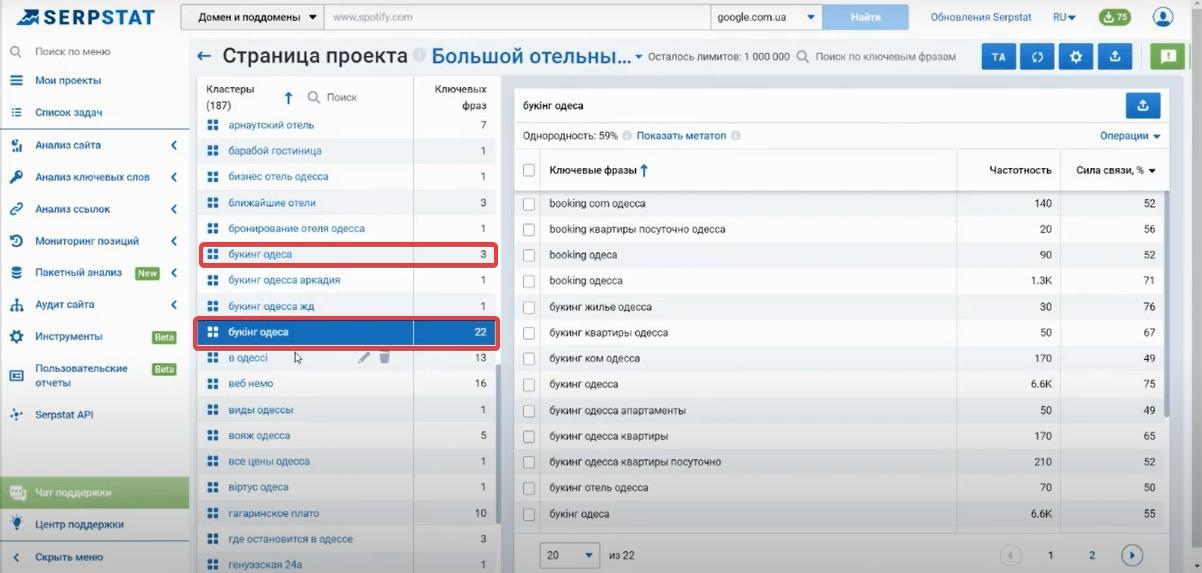1202x573 pixels.
Task: Open project settings gear button
Action: click(1076, 57)
